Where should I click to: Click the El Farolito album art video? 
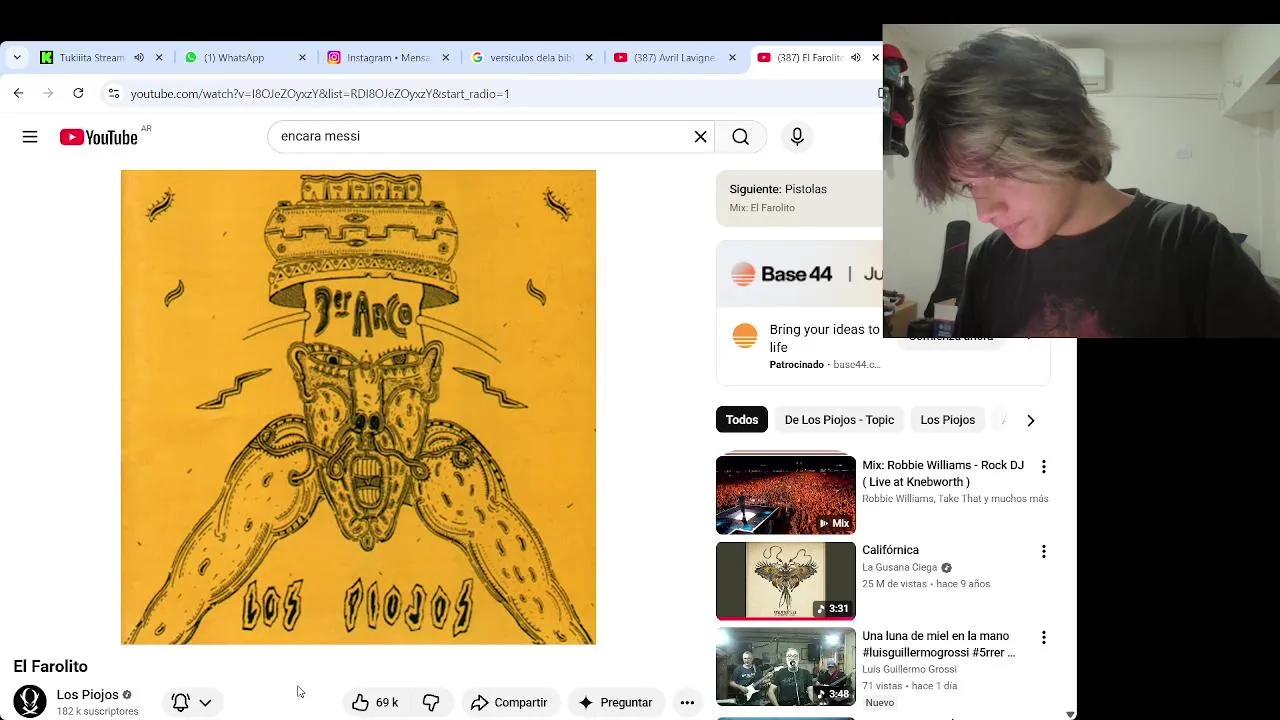[x=358, y=407]
